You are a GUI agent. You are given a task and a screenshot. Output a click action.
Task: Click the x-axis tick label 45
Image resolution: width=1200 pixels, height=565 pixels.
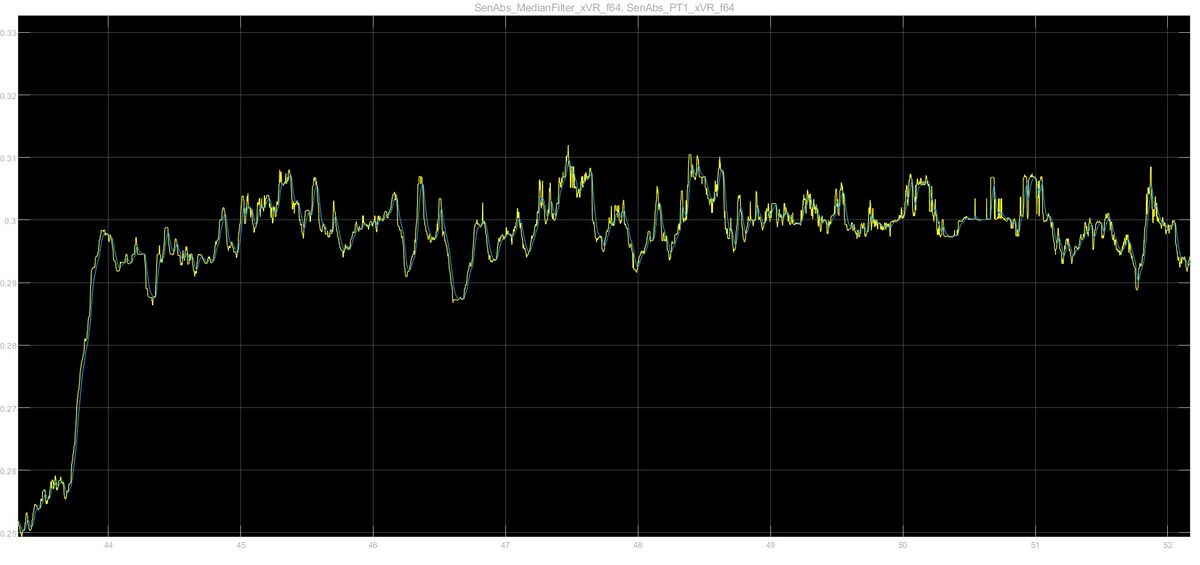coord(241,545)
